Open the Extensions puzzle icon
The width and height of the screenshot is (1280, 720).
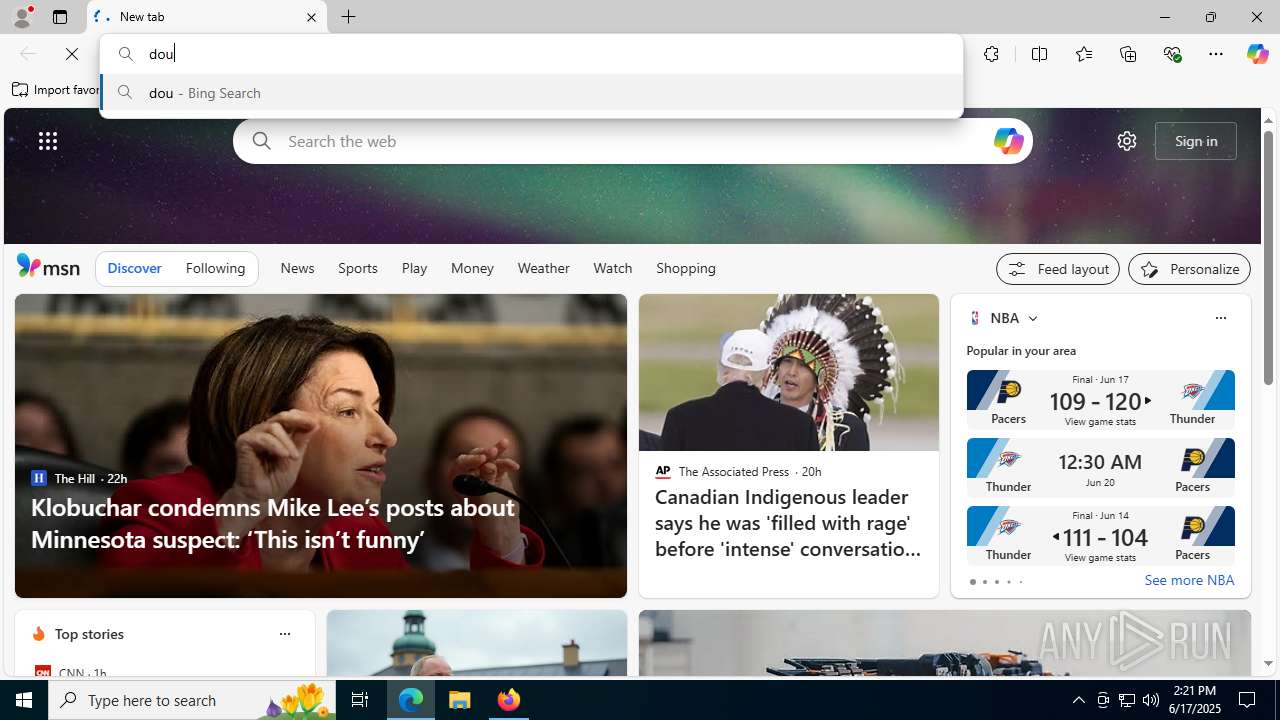[x=991, y=54]
